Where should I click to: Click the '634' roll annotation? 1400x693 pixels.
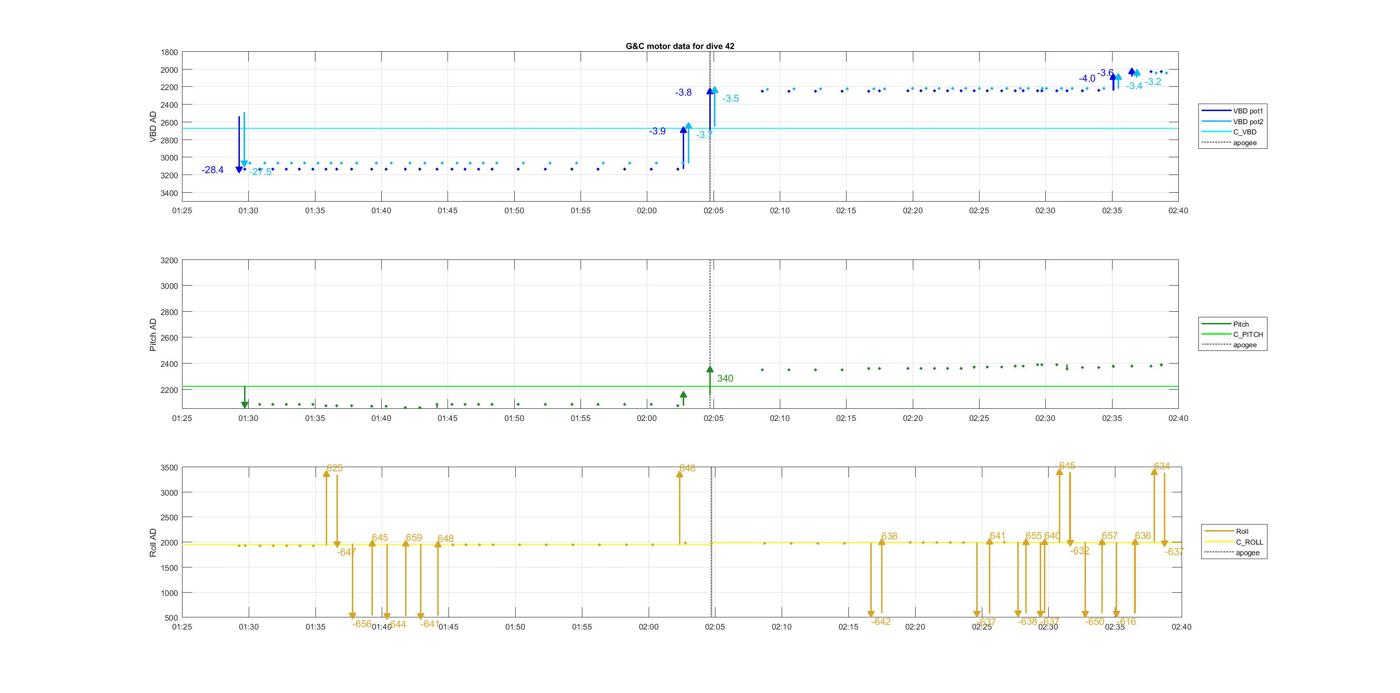coord(1162,466)
